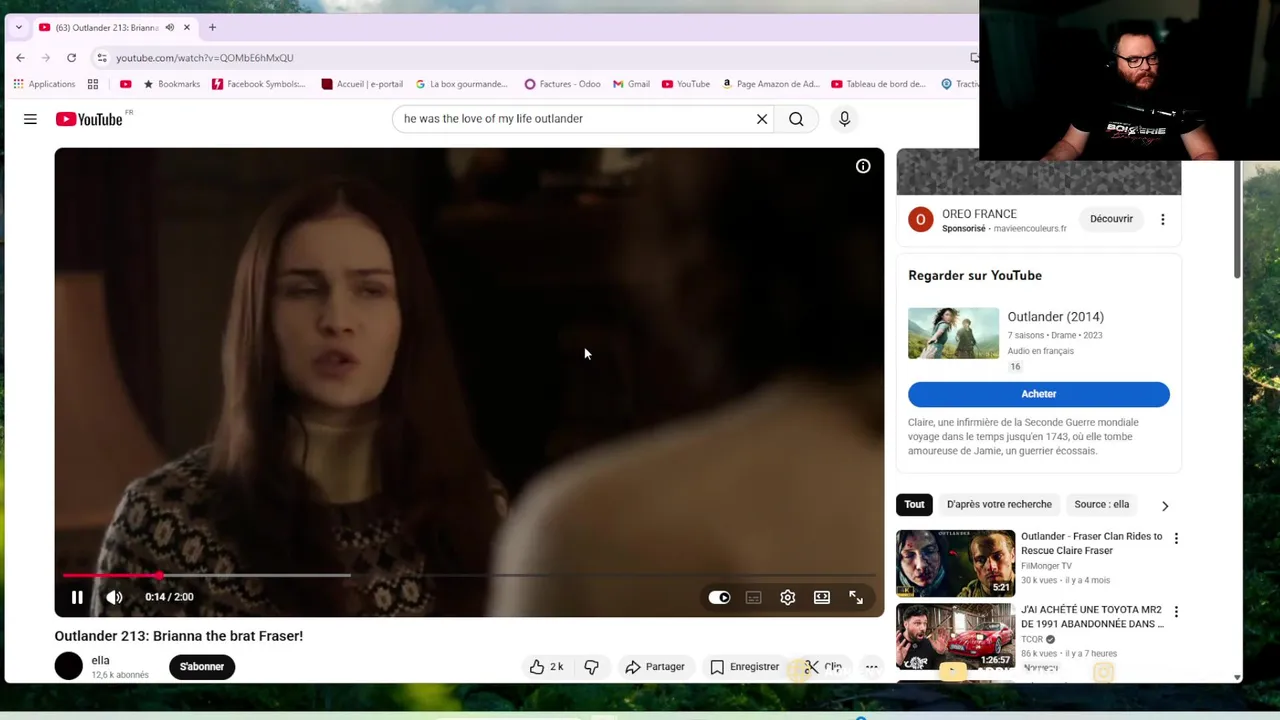Open the Oreo France advertiser link
The width and height of the screenshot is (1280, 720).
979,214
